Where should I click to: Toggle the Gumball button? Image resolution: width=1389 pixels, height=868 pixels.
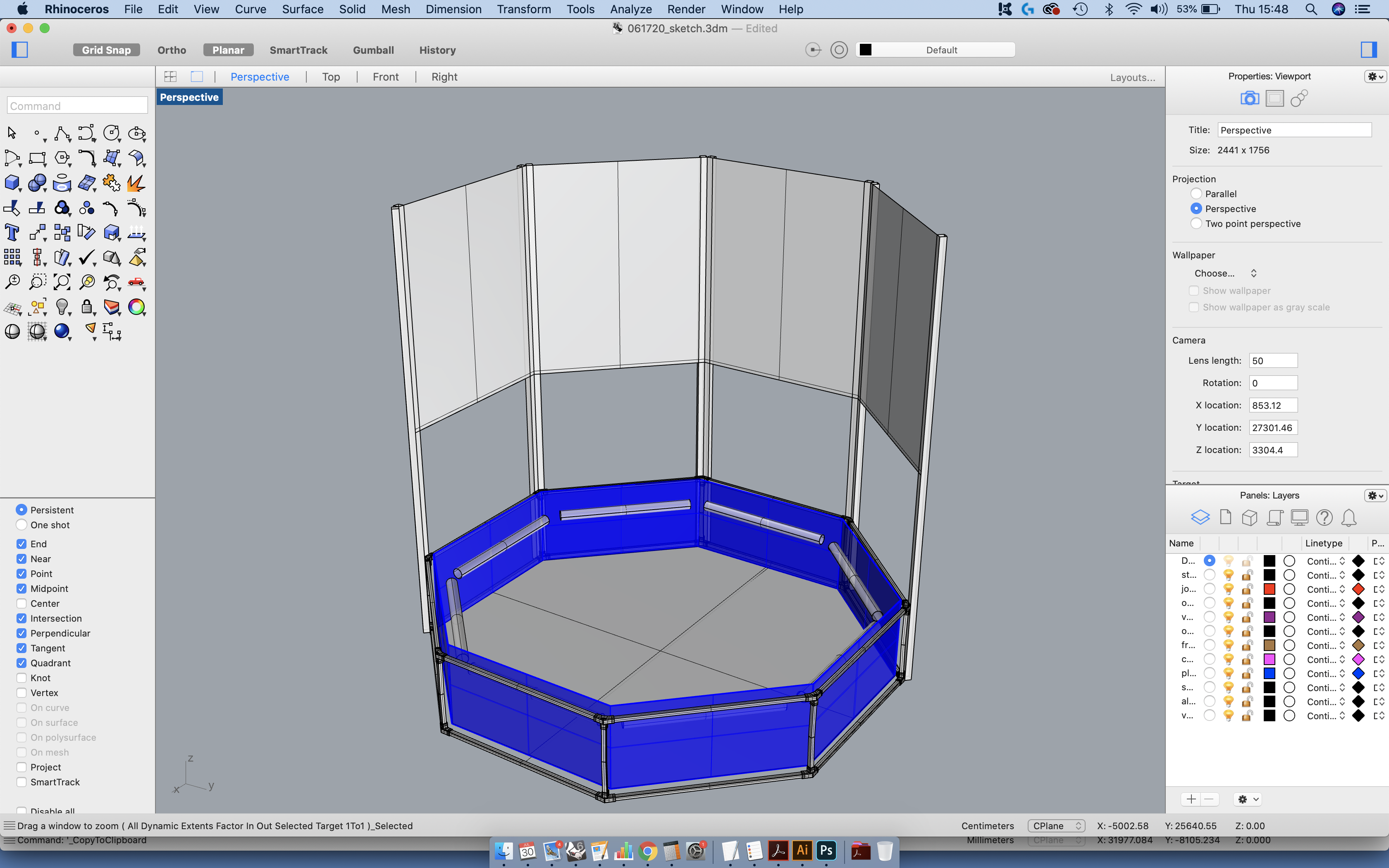373,50
